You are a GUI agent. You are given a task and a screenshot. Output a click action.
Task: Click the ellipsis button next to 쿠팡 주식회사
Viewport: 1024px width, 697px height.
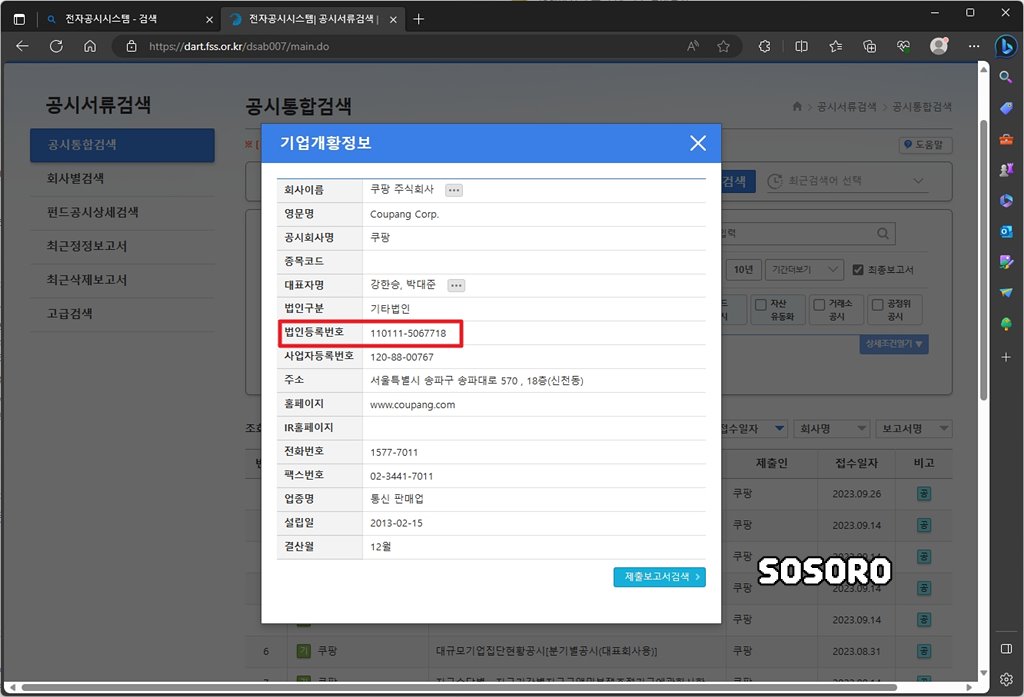click(454, 190)
